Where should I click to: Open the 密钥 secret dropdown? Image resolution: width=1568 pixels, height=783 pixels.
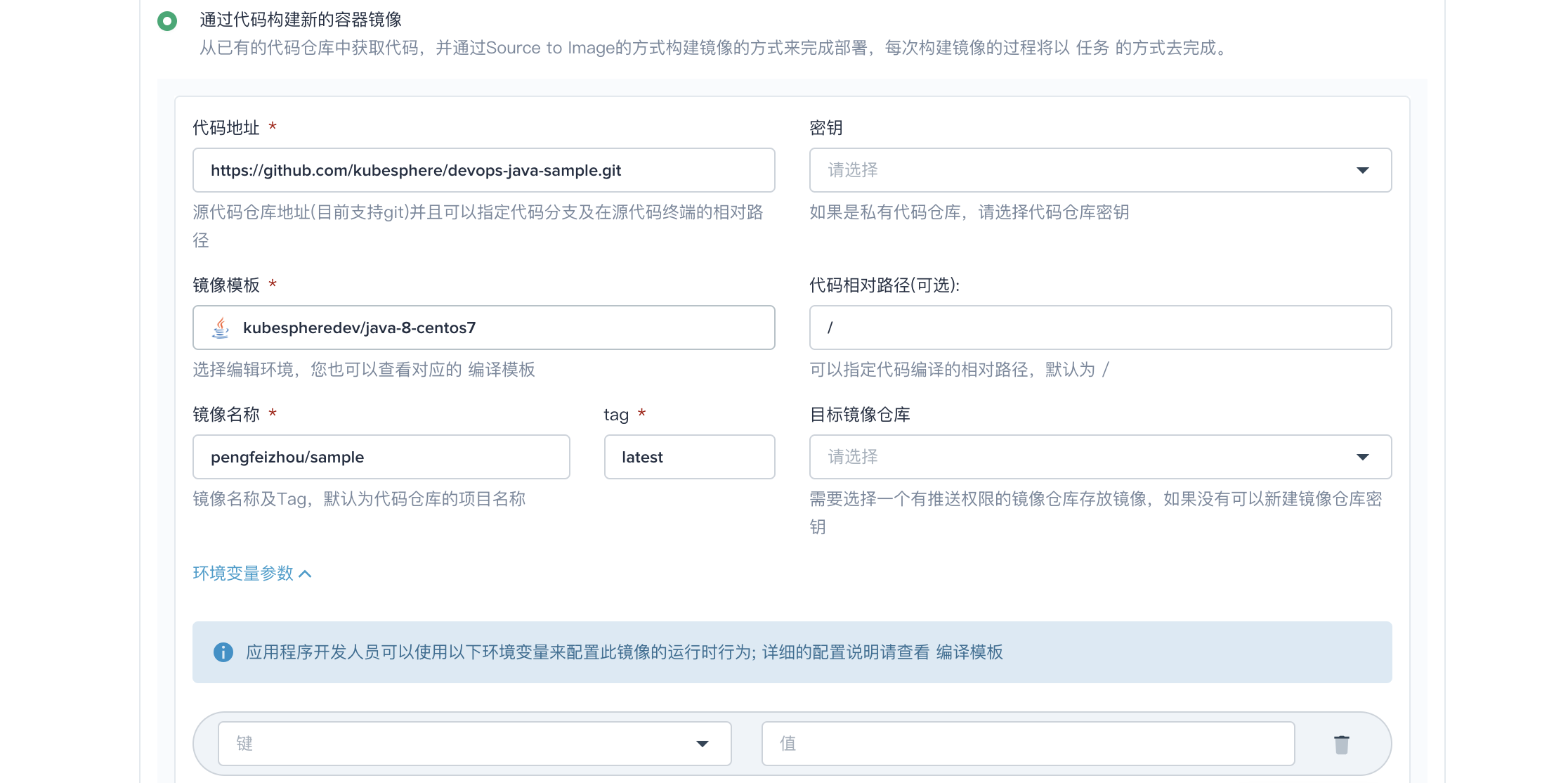(x=1100, y=170)
